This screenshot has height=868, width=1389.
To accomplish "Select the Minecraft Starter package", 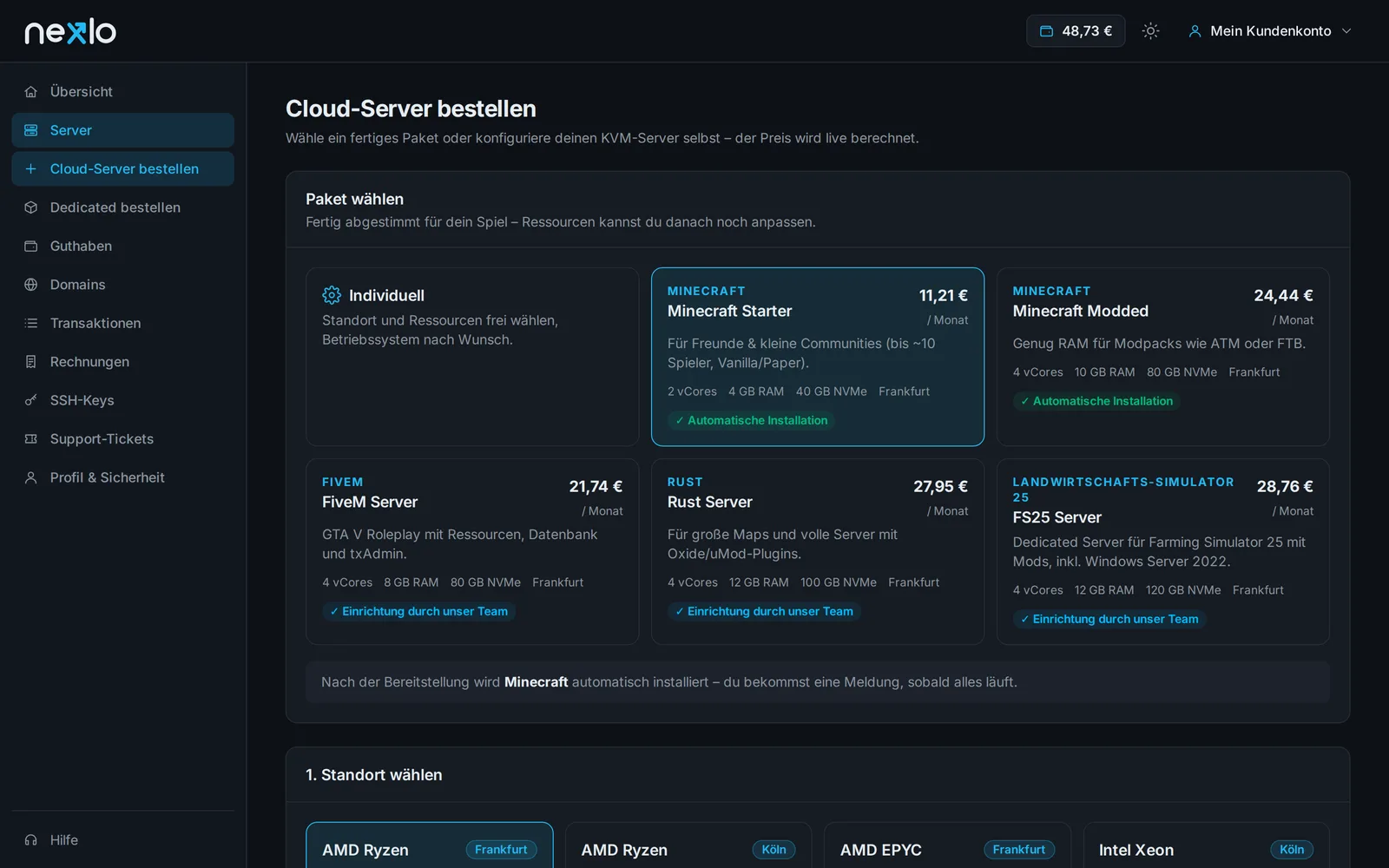I will [818, 357].
